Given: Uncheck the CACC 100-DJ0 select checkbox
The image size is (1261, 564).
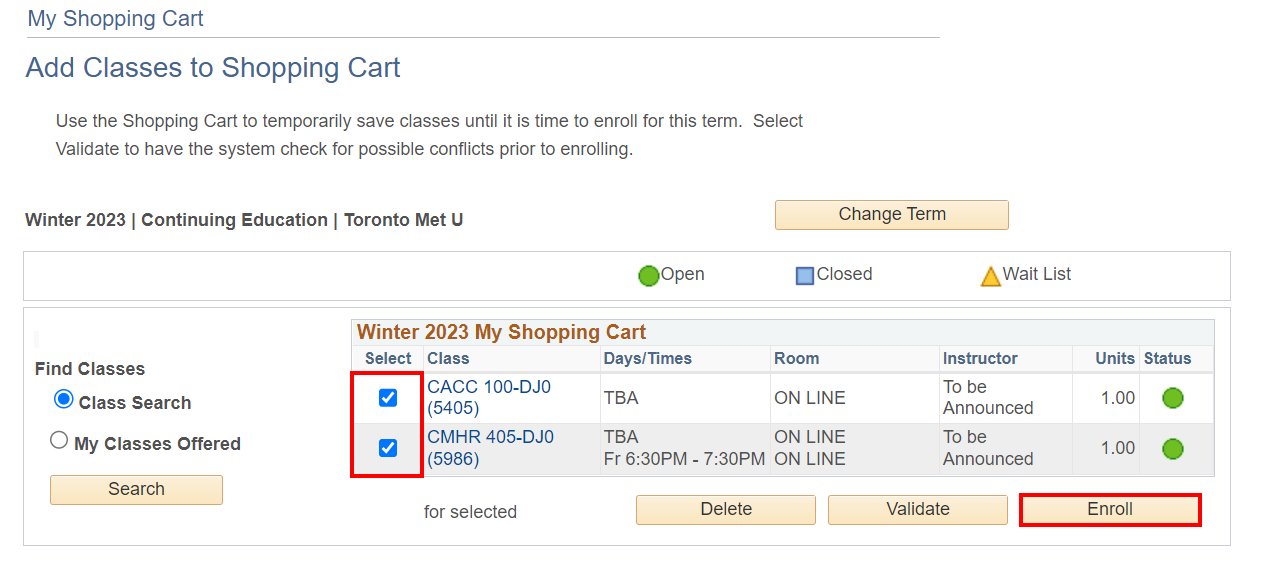Looking at the screenshot, I should 388,398.
